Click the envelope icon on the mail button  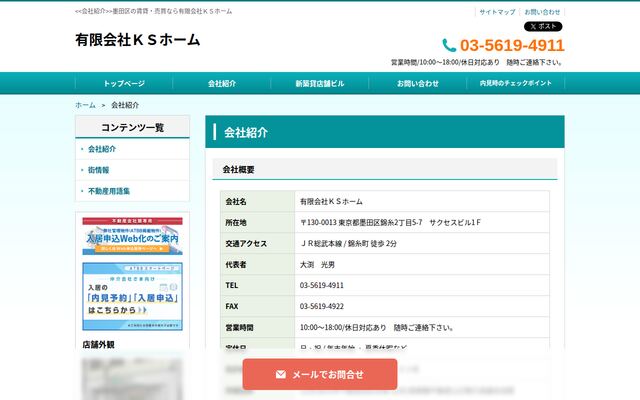[281, 374]
